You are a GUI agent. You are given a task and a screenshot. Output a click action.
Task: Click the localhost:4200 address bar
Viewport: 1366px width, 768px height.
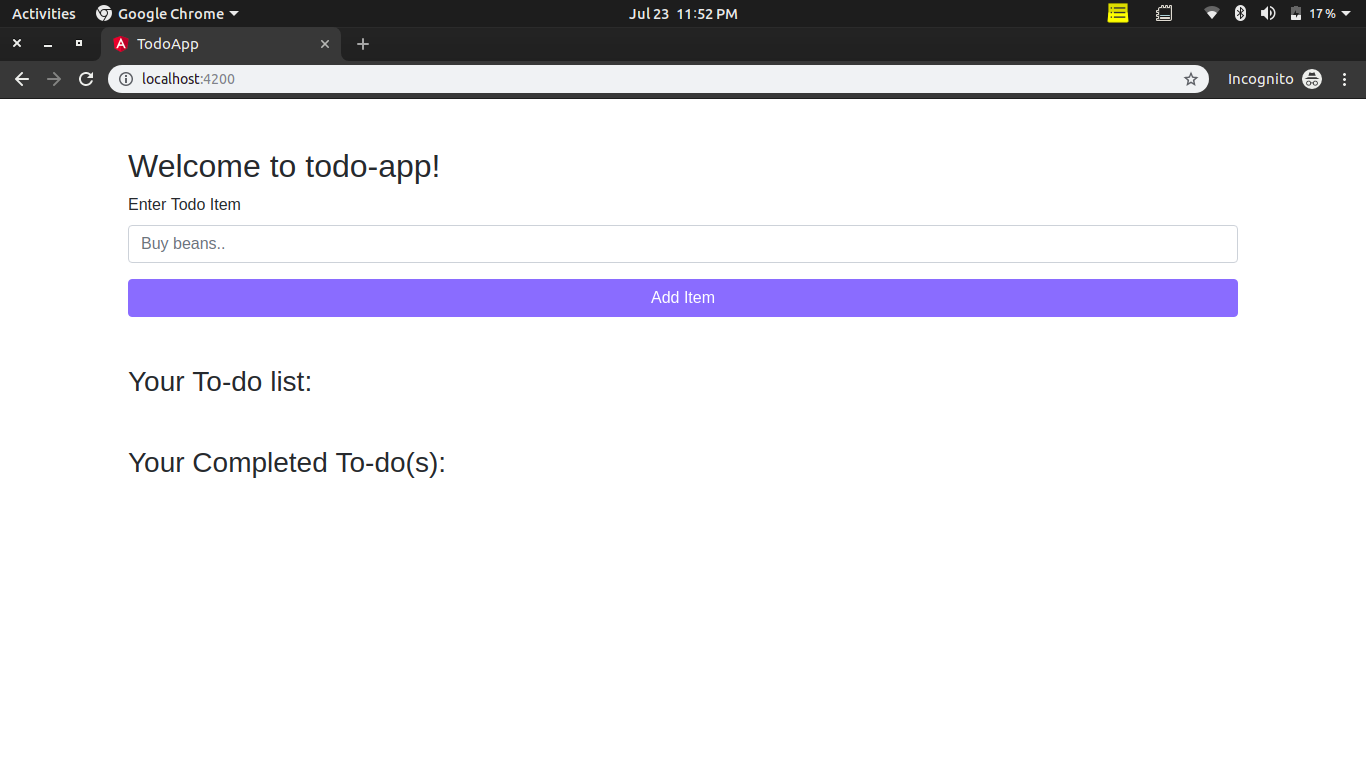650,79
